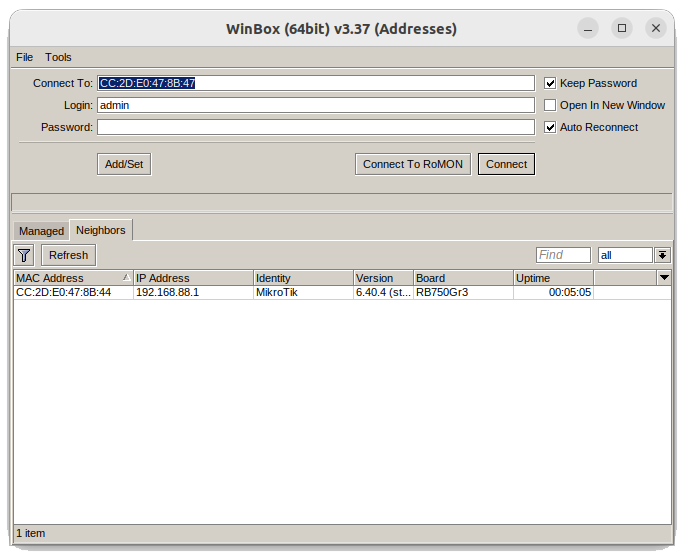Click into the Login field
Image resolution: width=685 pixels, height=559 pixels.
click(x=316, y=105)
